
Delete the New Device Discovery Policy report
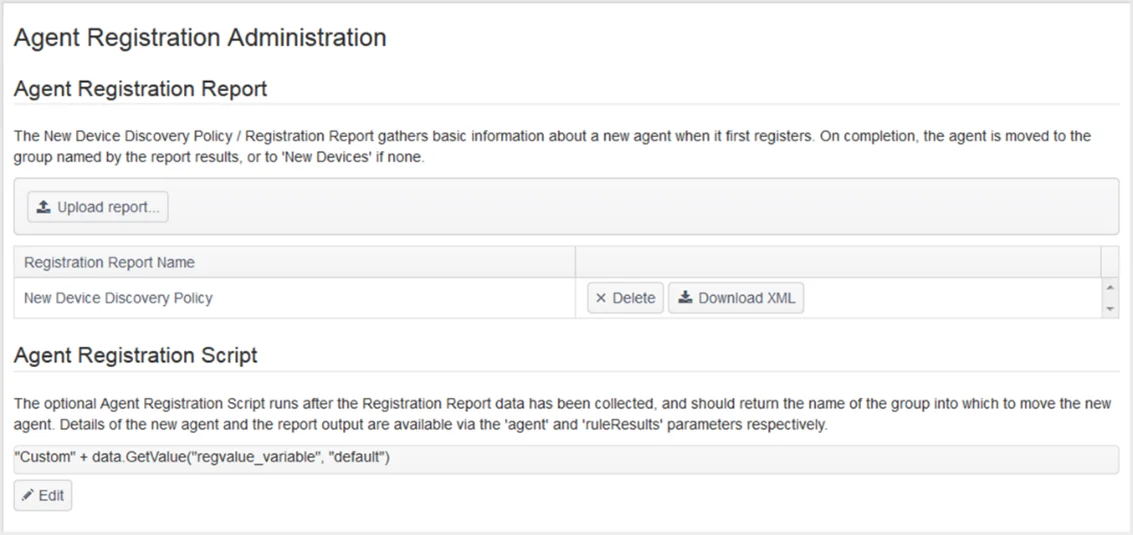pyautogui.click(x=625, y=298)
